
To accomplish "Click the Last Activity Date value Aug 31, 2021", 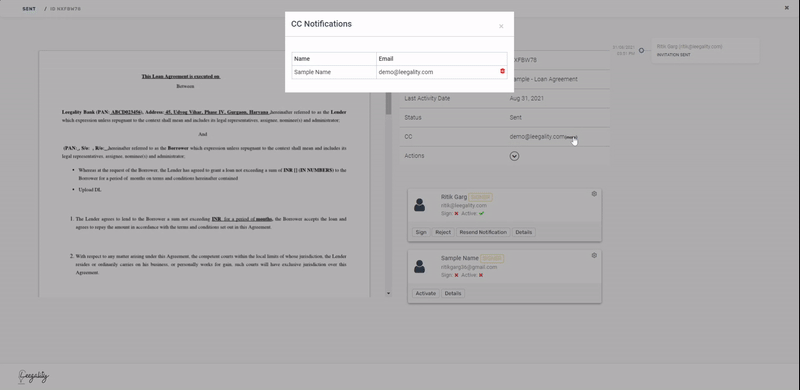I will tap(528, 99).
